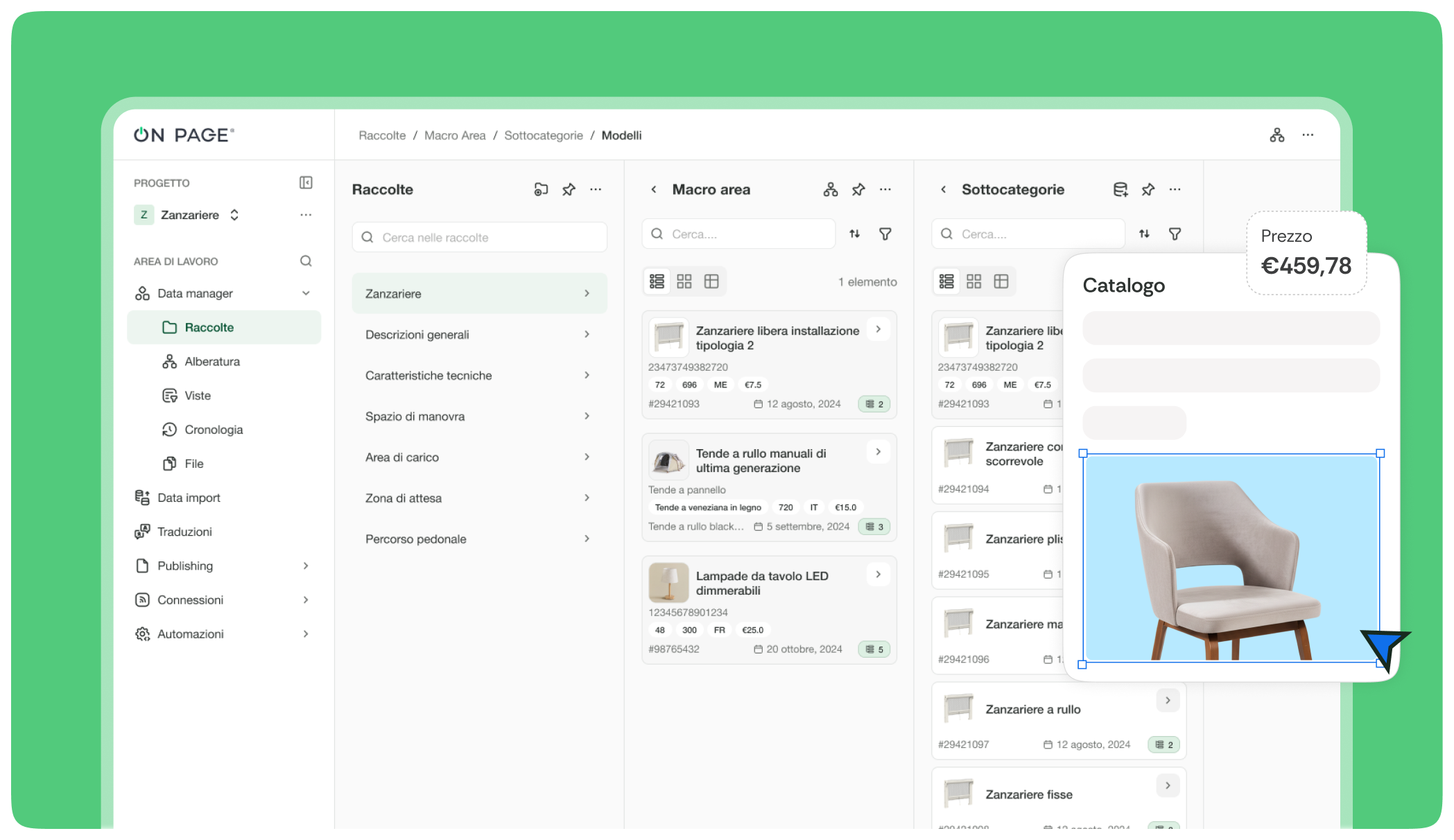Click the workspace search icon
Screen dimensions: 1454x840
[x=306, y=261]
